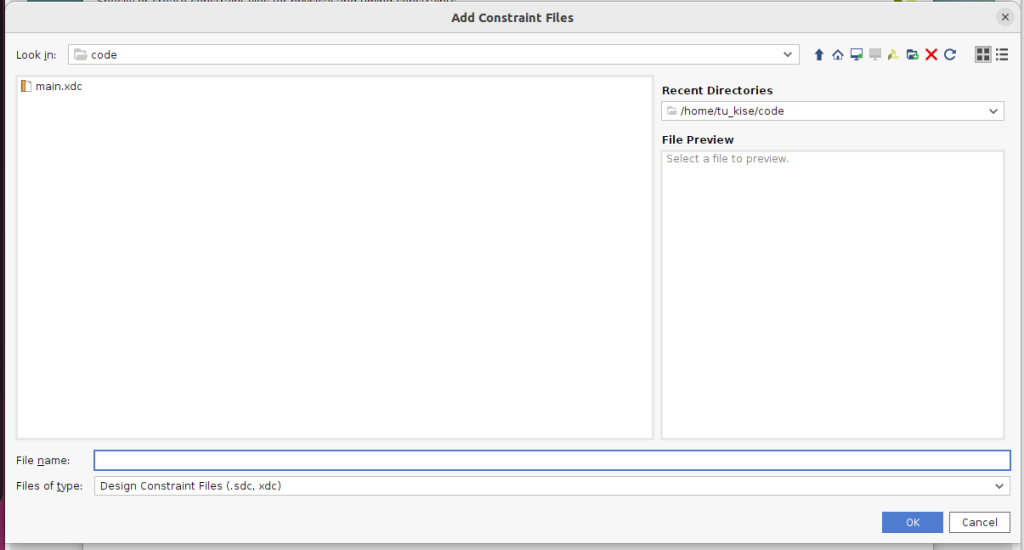Delete selected file with red X
The width and height of the screenshot is (1024, 550).
pos(931,55)
